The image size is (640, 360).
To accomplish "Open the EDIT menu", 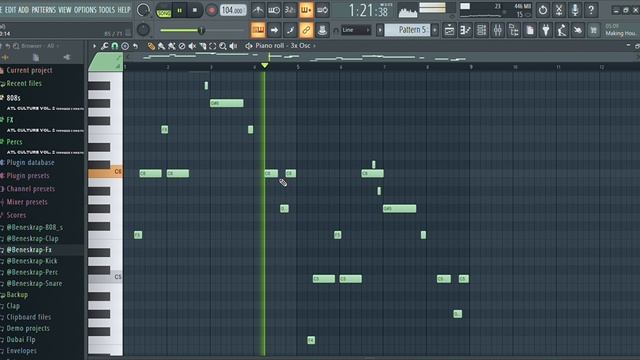I will click(x=10, y=9).
